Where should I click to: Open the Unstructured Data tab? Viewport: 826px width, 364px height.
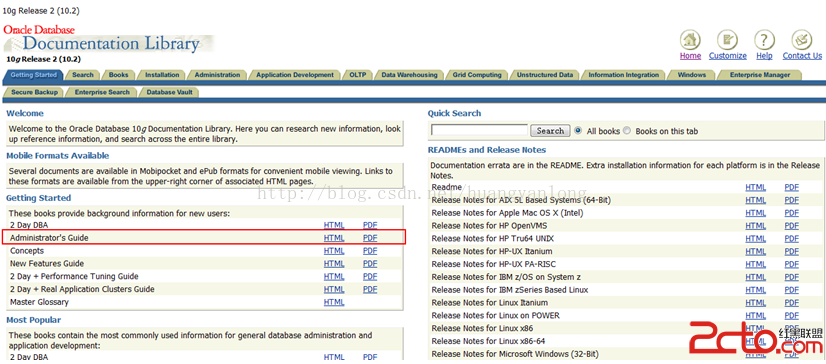click(545, 75)
